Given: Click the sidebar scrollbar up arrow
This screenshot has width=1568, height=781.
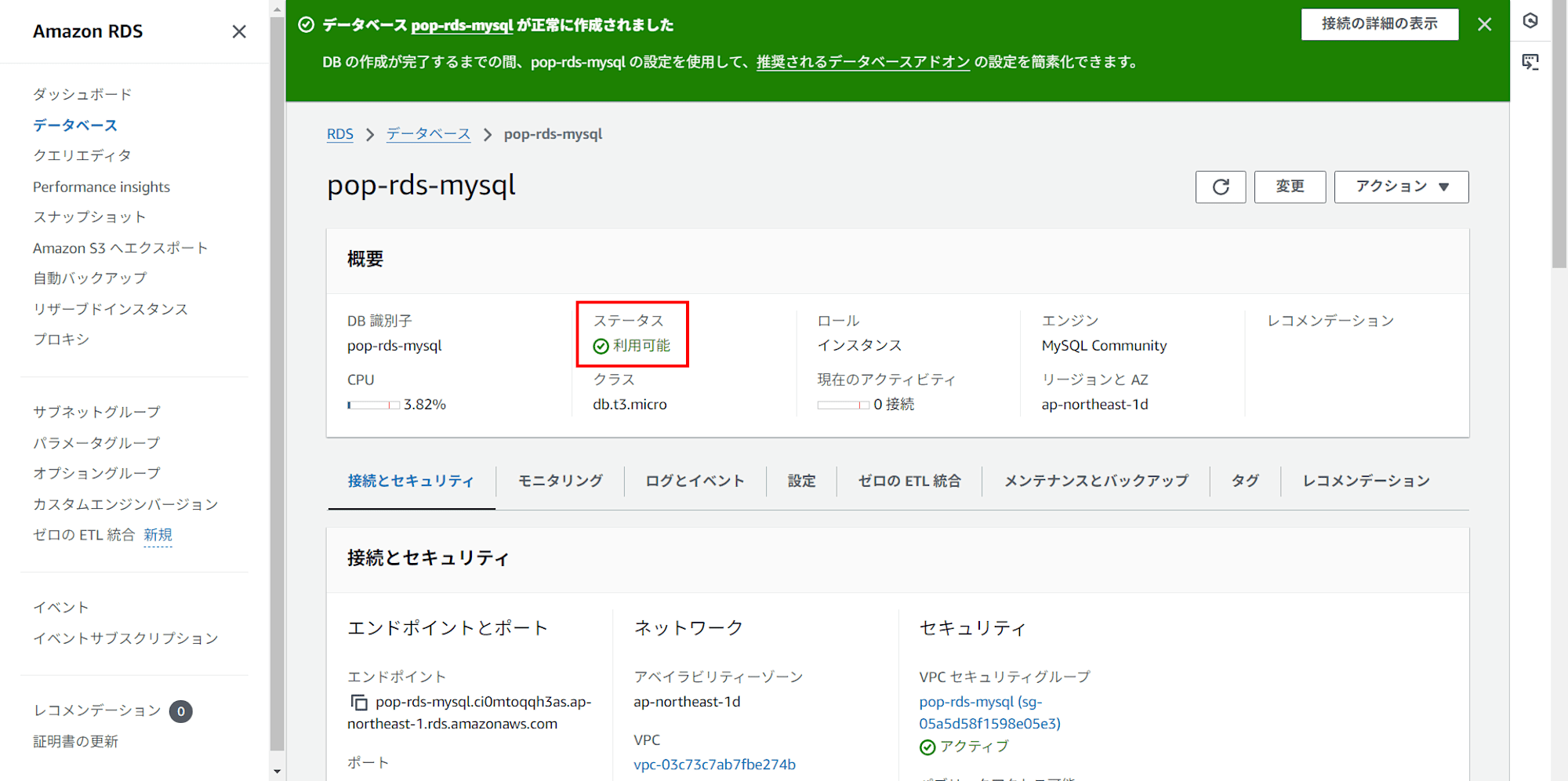Looking at the screenshot, I should coord(277,9).
